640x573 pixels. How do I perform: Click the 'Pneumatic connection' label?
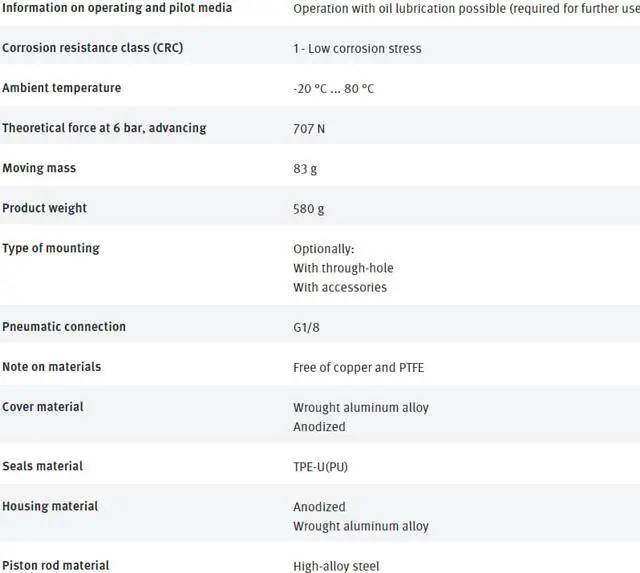(64, 327)
